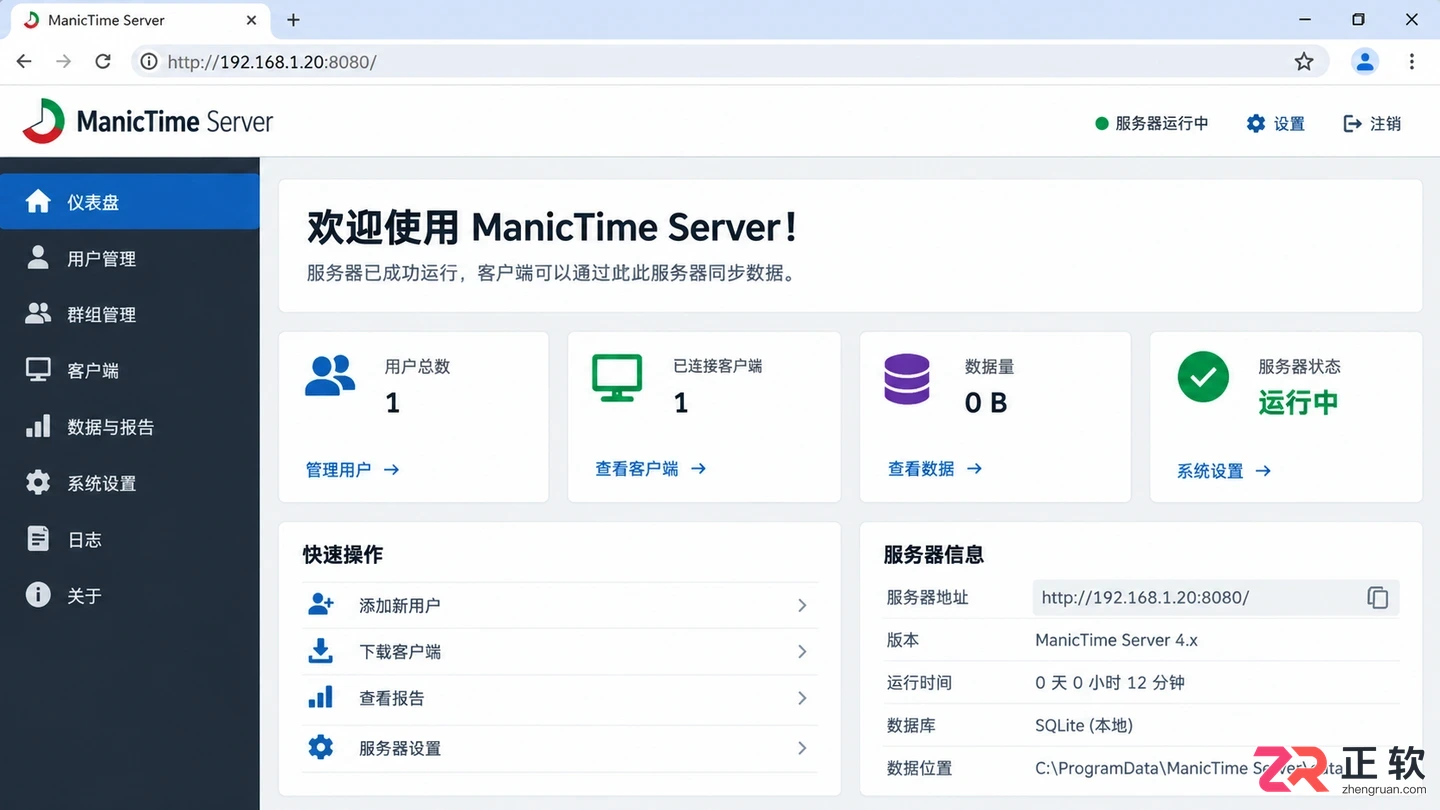Image resolution: width=1440 pixels, height=810 pixels.
Task: Click the logout icon beside 注销
Action: 1352,123
